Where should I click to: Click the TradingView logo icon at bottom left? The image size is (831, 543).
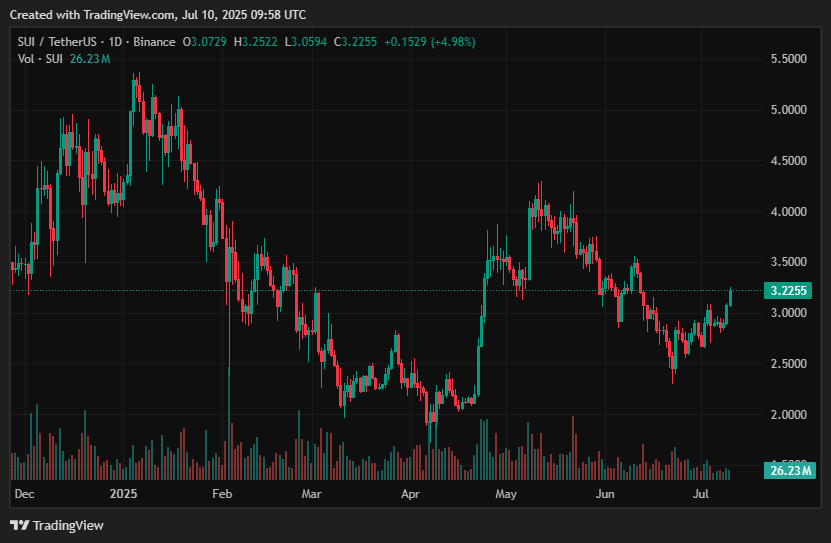click(19, 525)
